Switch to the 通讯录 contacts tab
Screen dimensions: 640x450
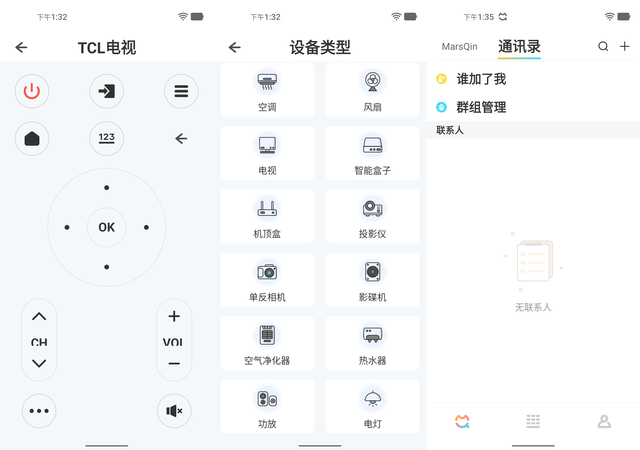tap(519, 47)
